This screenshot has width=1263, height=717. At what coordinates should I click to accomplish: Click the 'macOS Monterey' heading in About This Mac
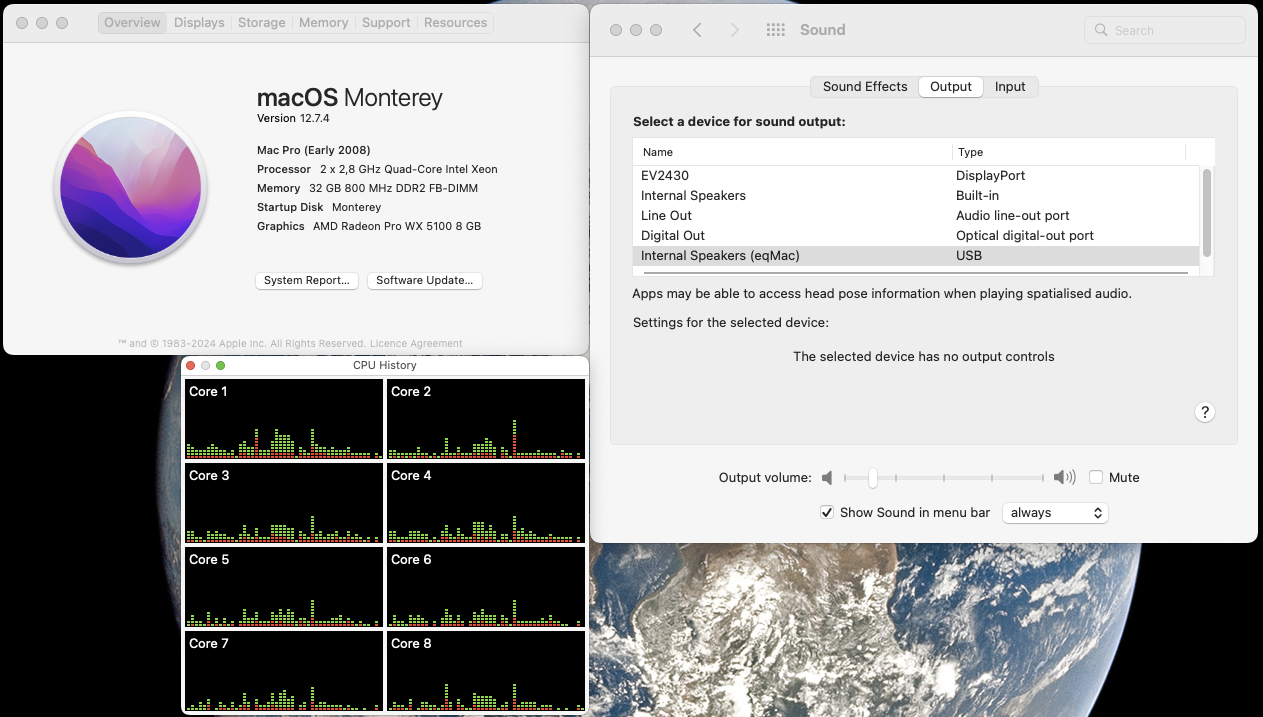[x=350, y=98]
